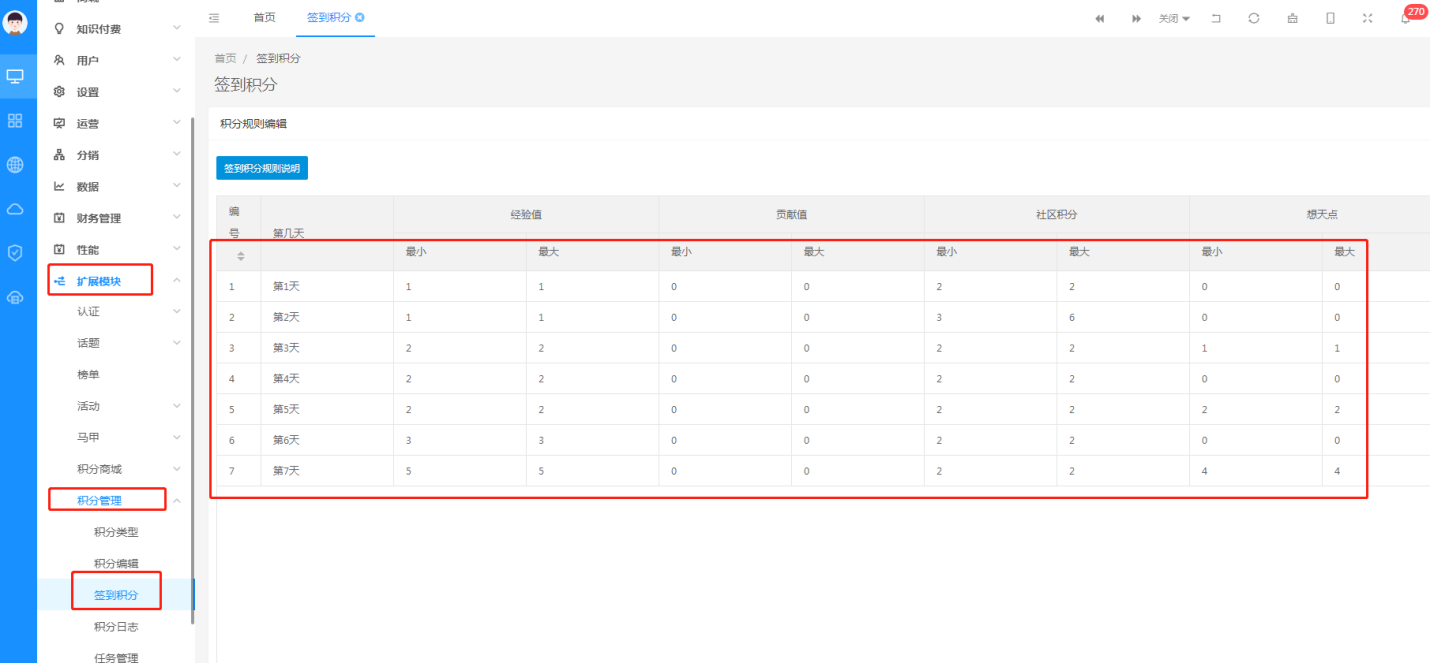Click the 首页 breadcrumb link

[x=225, y=58]
